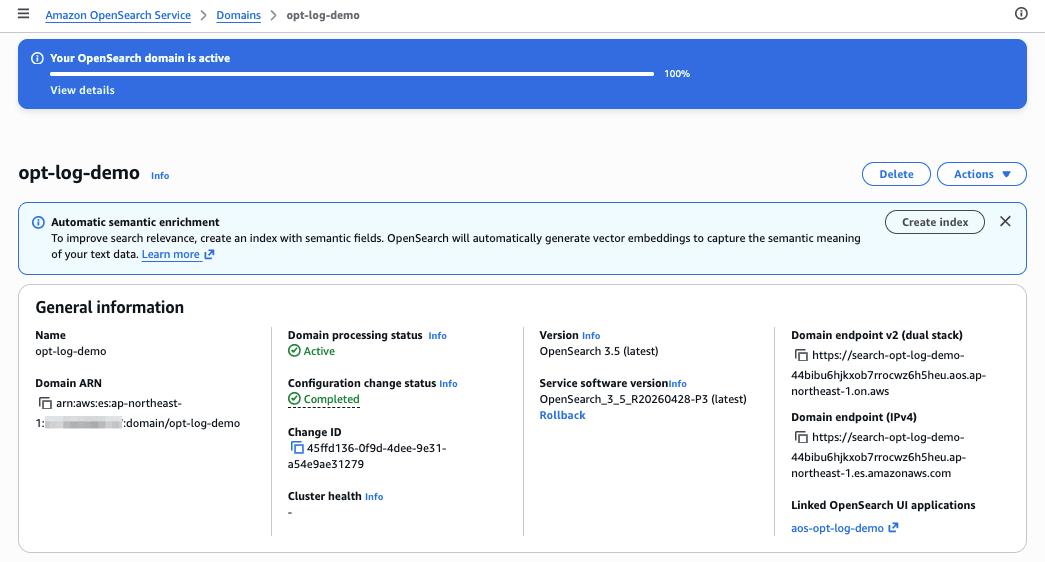Viewport: 1045px width, 562px height.
Task: Click the external link icon beside aos-opt-log-demo
Action: [893, 527]
